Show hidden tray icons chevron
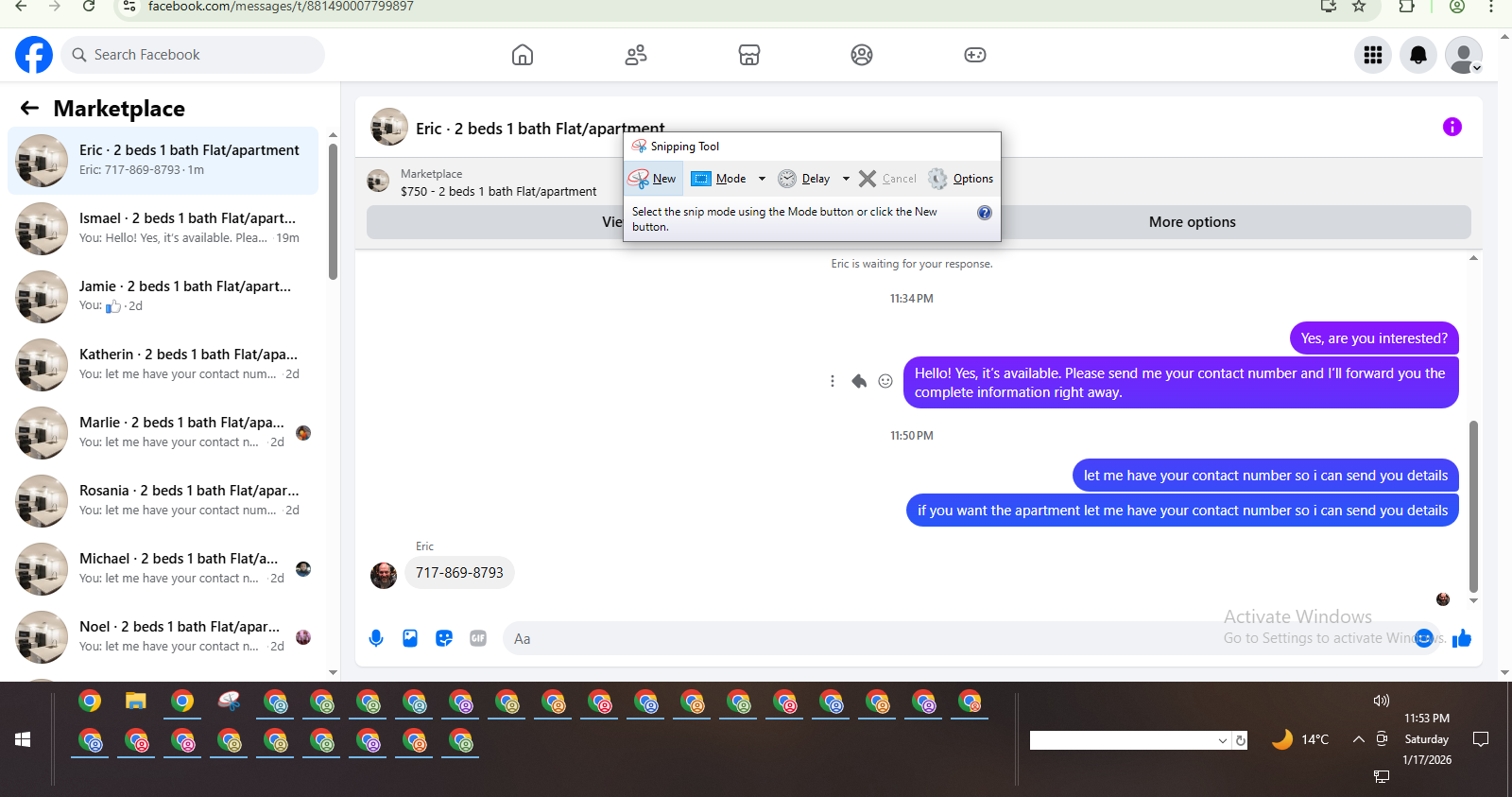 pyautogui.click(x=1358, y=739)
